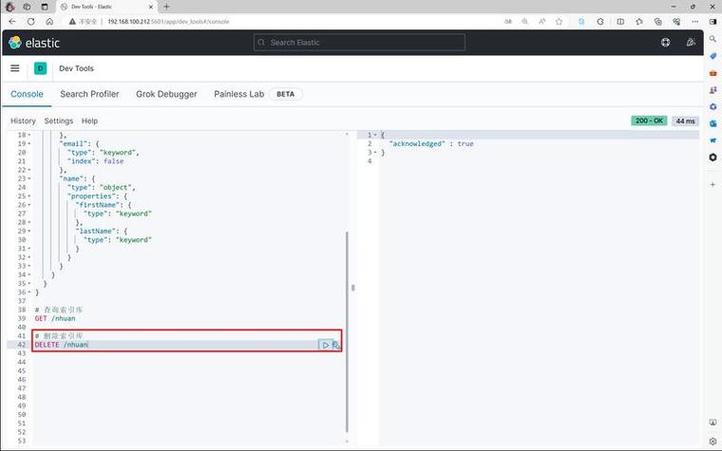Viewport: 722px width, 451px height.
Task: Click the "index": false line in editor
Action: (95, 161)
